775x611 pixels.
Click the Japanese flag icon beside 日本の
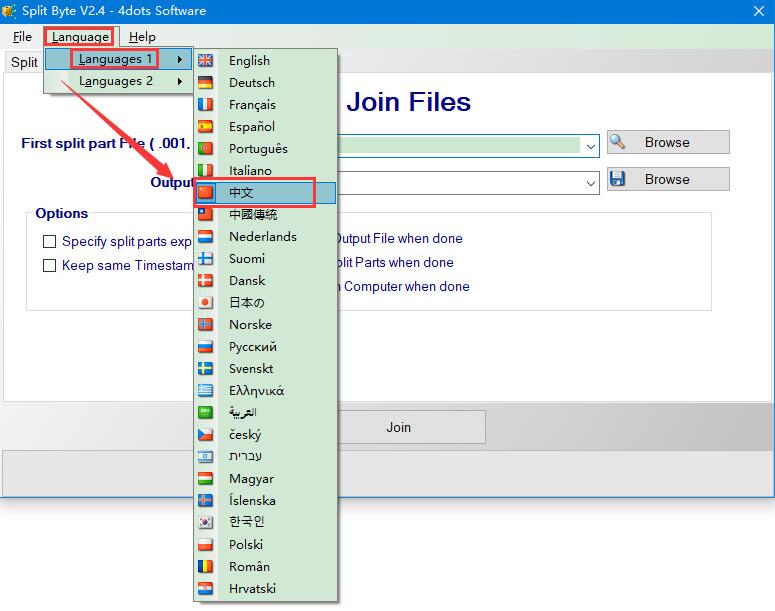[206, 303]
